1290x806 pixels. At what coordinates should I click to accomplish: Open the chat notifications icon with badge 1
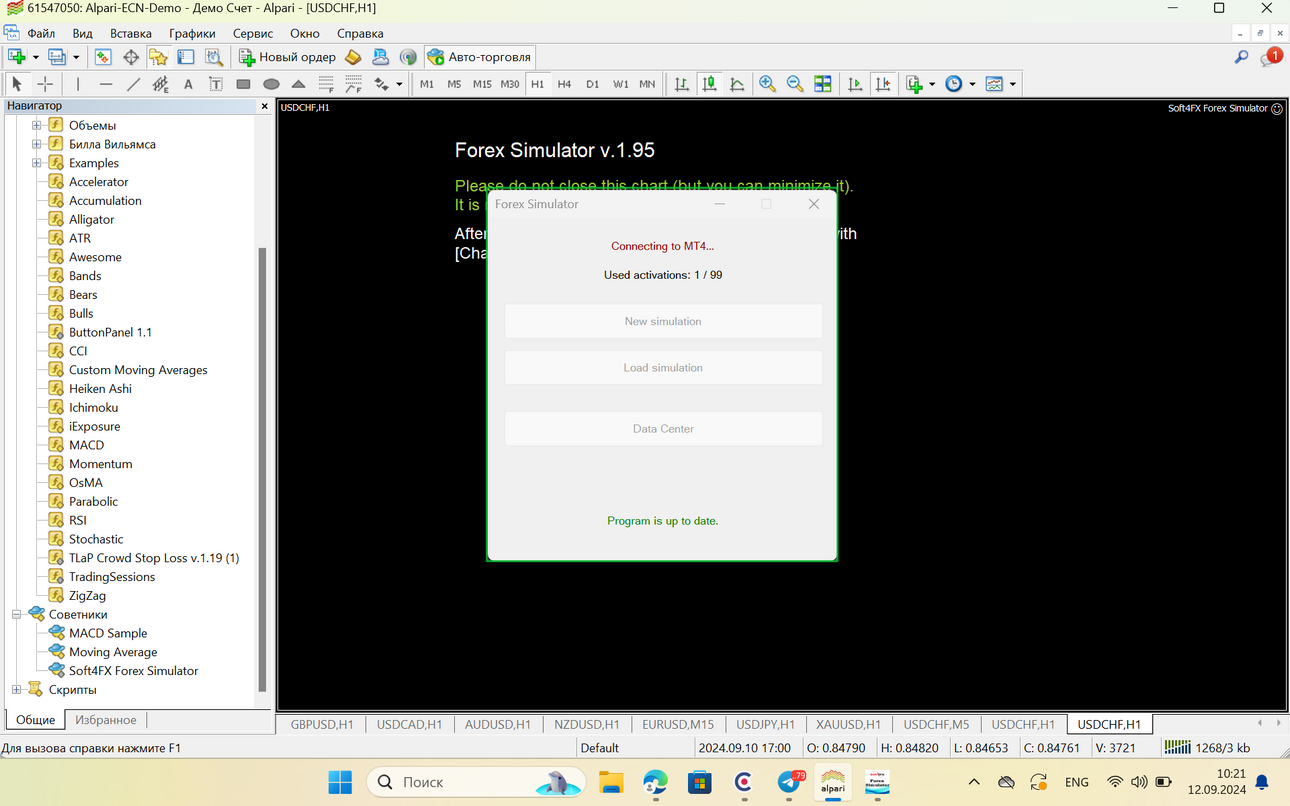[1271, 57]
